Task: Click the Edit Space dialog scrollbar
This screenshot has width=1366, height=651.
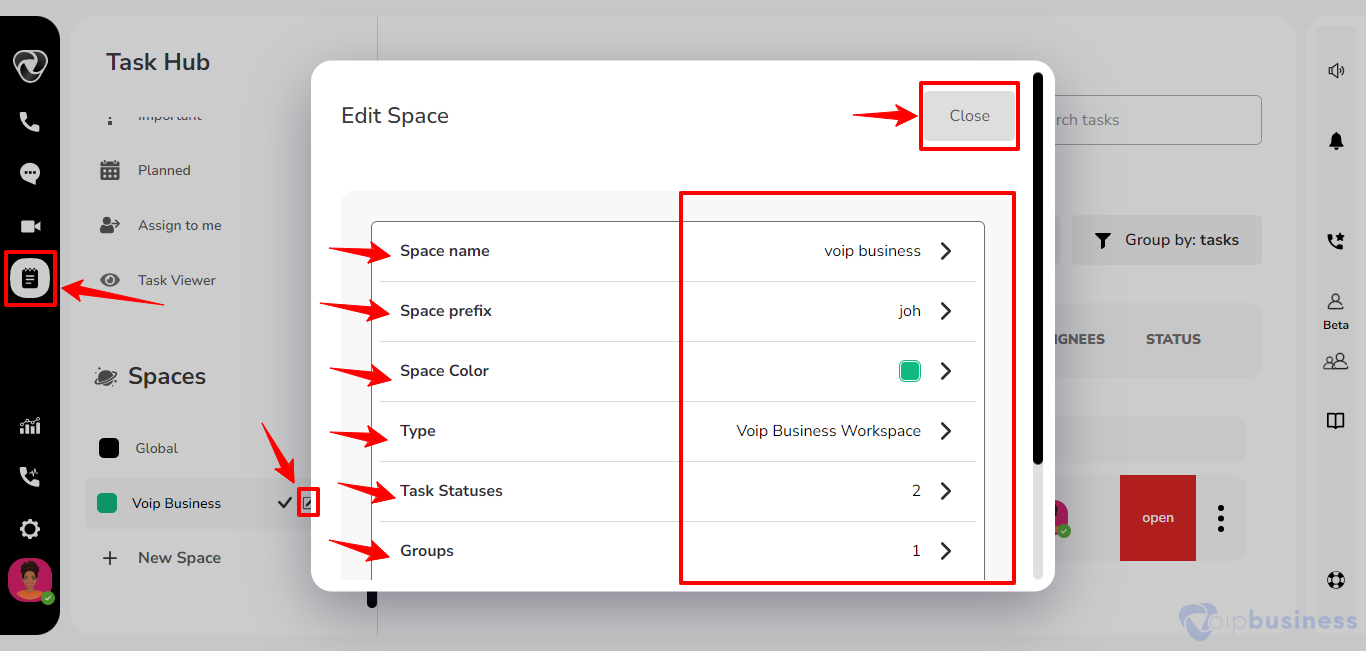Action: tap(1038, 268)
